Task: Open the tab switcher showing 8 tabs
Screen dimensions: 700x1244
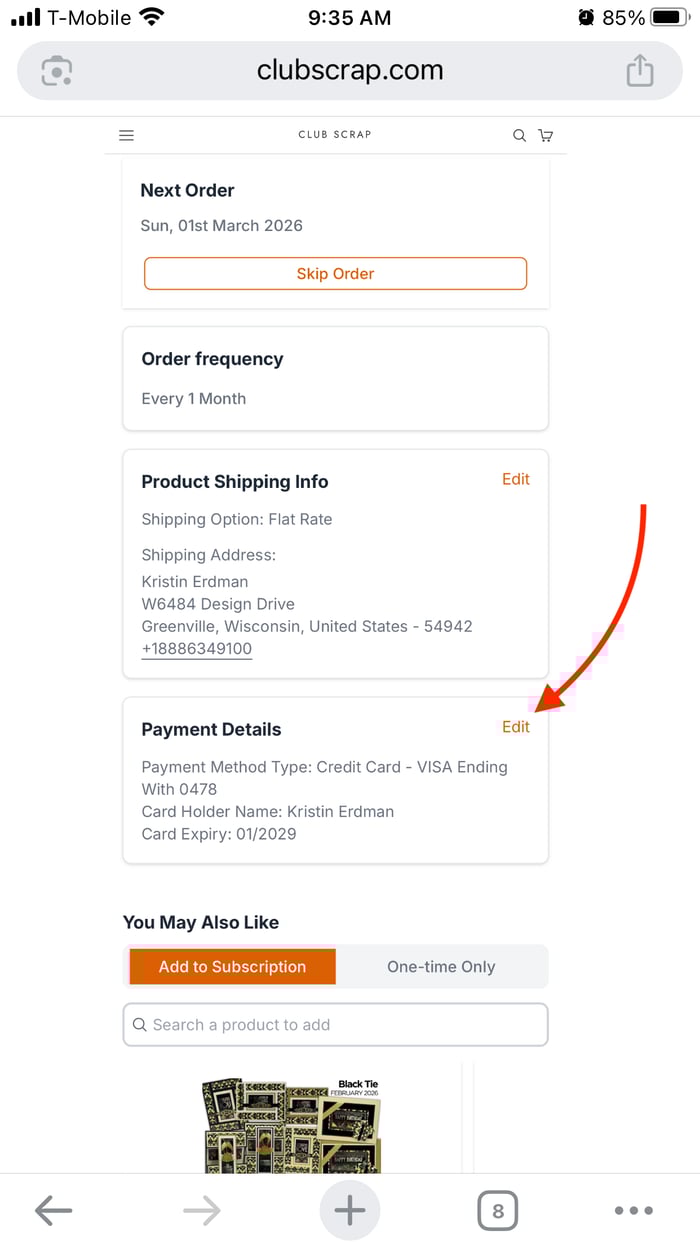Action: point(497,1211)
